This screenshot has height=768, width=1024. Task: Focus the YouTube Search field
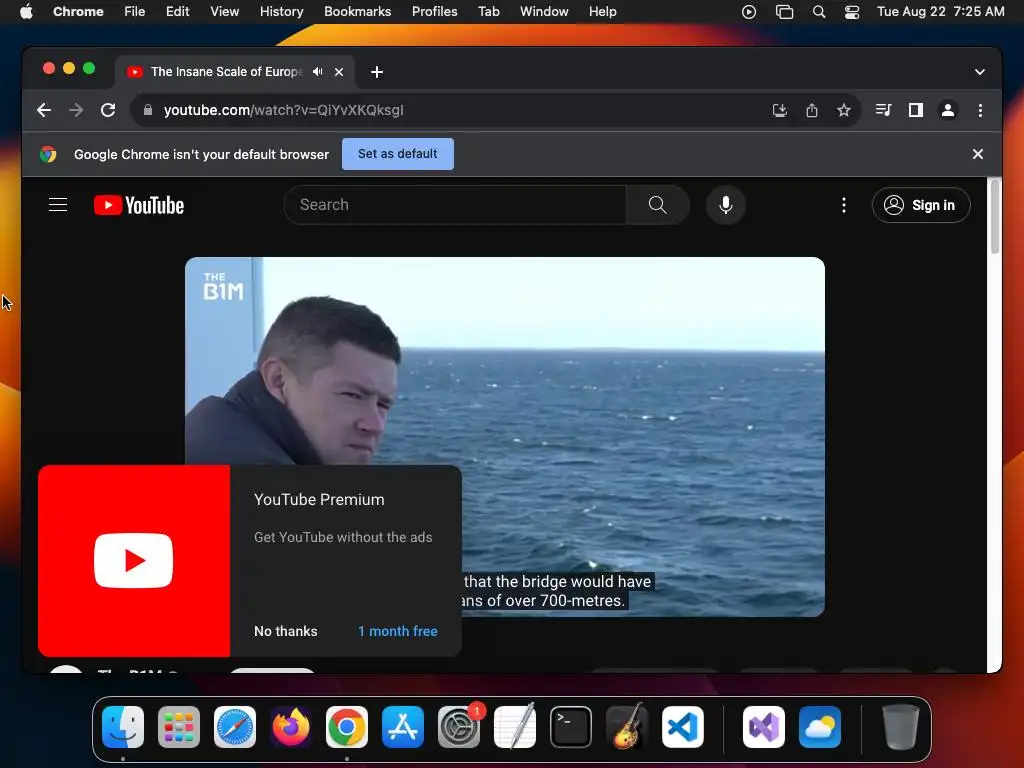tap(455, 205)
